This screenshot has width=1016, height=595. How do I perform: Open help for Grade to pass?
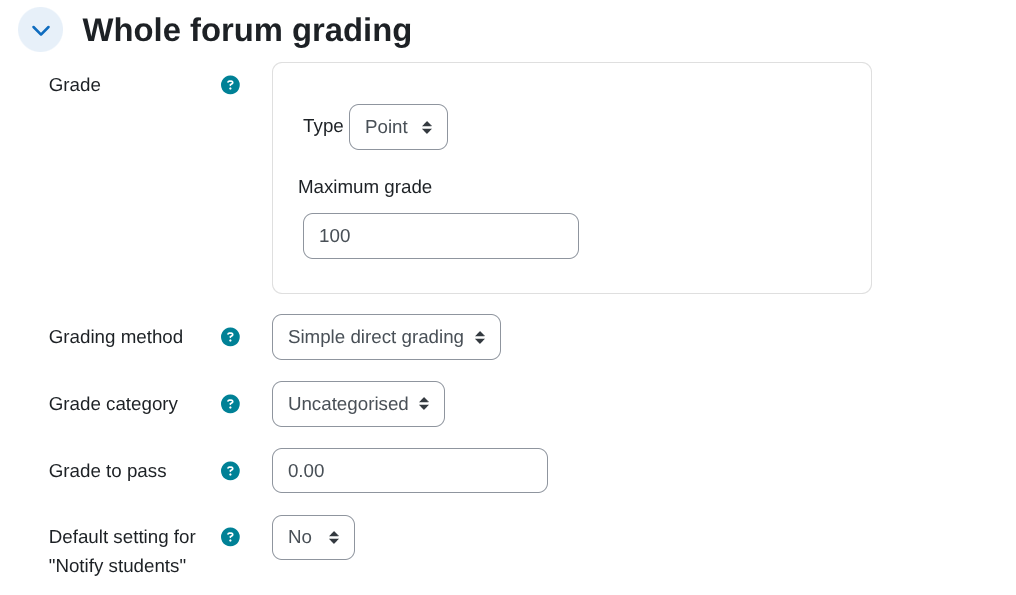pyautogui.click(x=230, y=471)
